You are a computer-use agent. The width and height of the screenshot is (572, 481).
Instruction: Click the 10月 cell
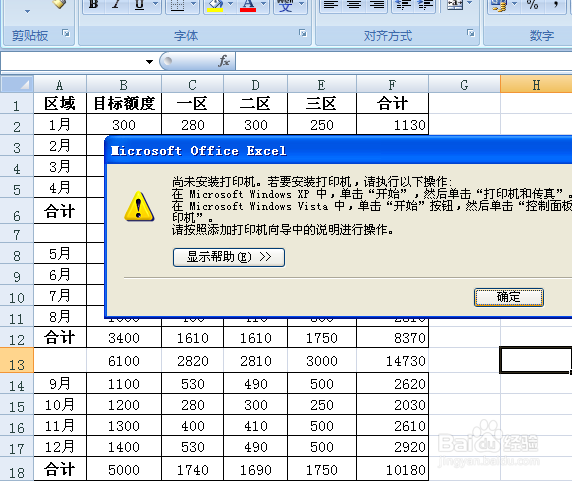click(60, 404)
